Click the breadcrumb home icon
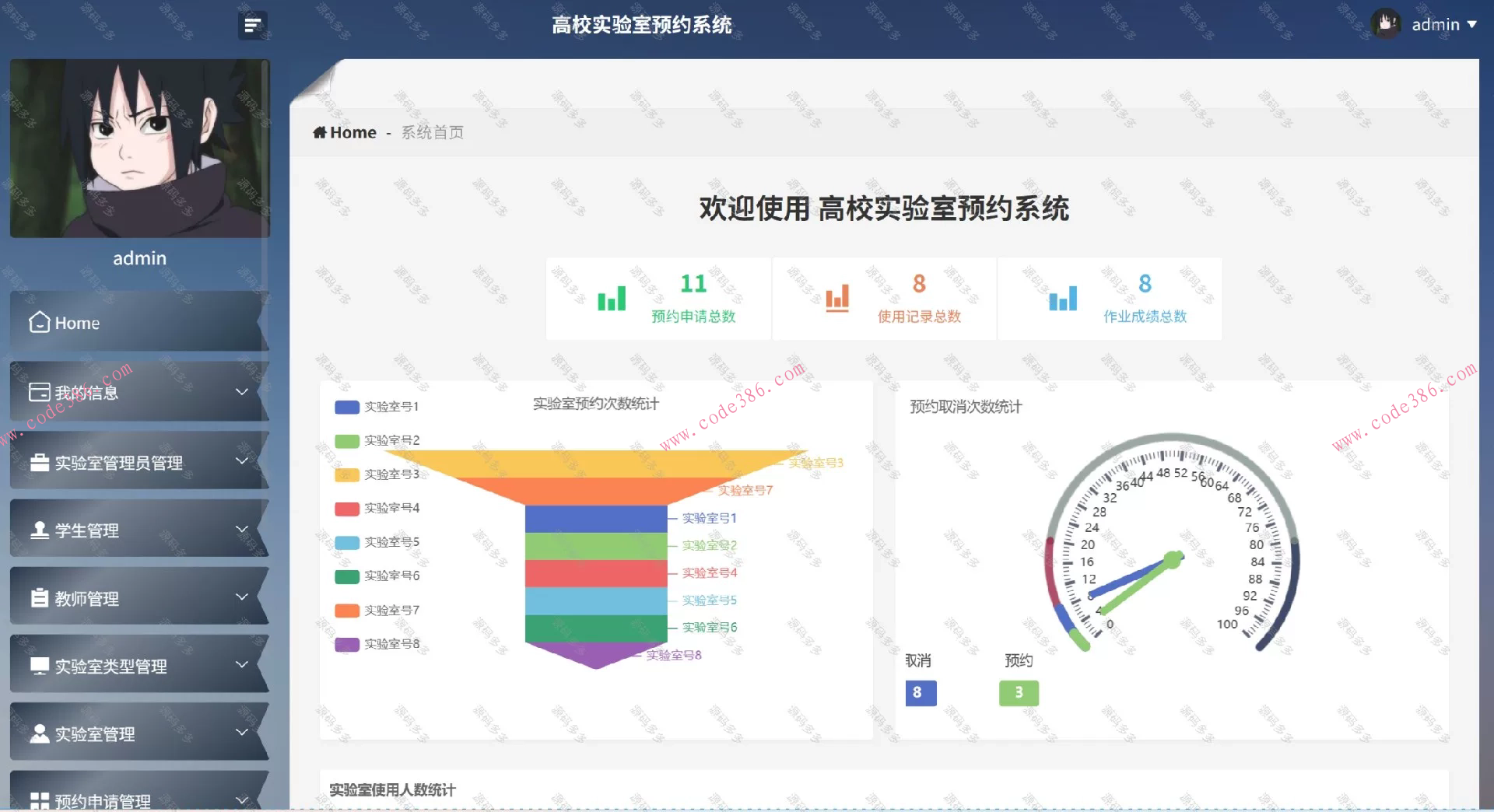 point(320,132)
